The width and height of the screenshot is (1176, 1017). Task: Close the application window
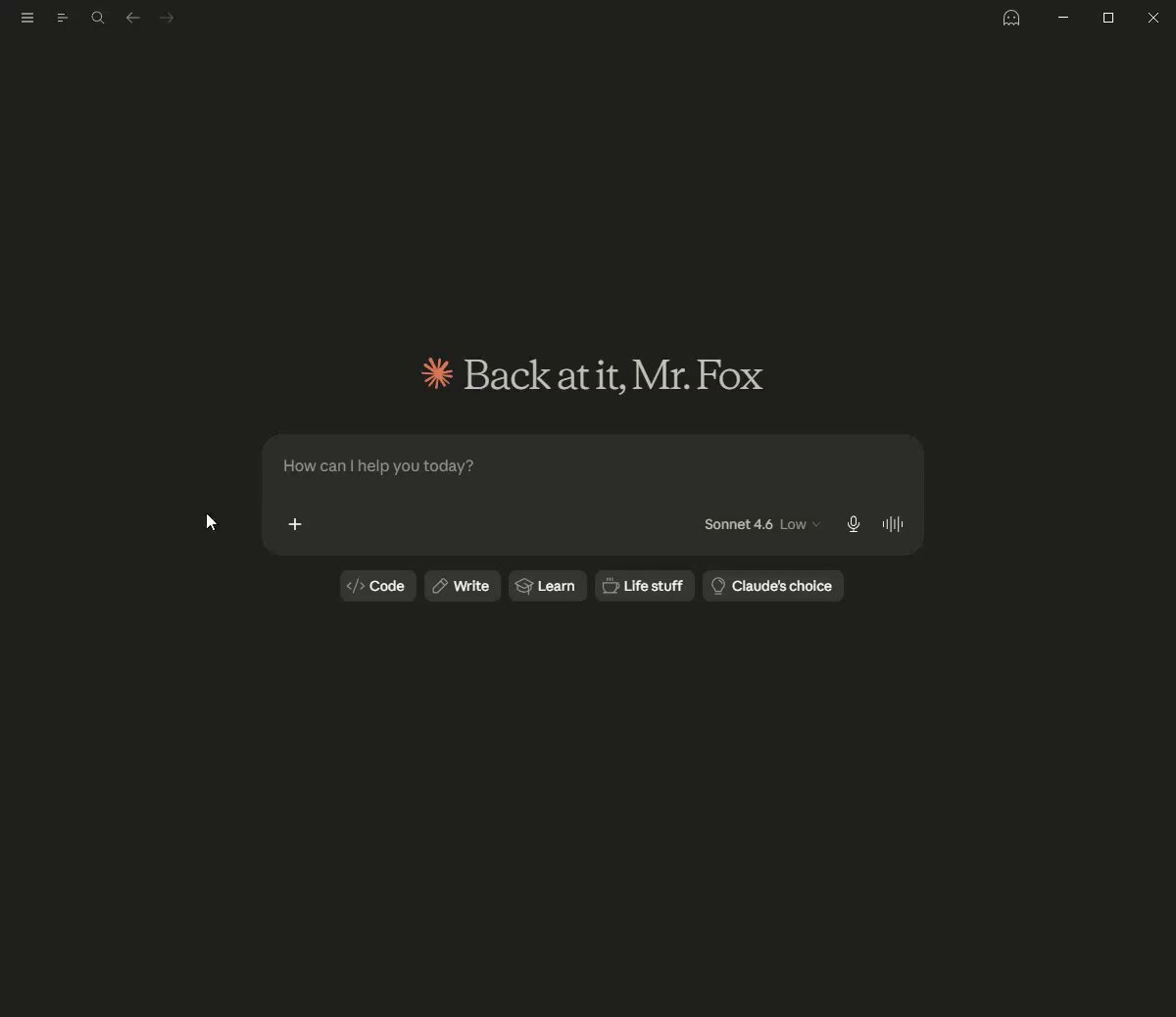click(x=1153, y=18)
